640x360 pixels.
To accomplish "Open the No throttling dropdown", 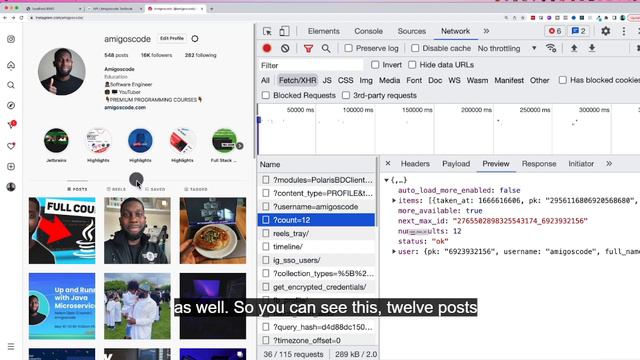I will [x=507, y=49].
